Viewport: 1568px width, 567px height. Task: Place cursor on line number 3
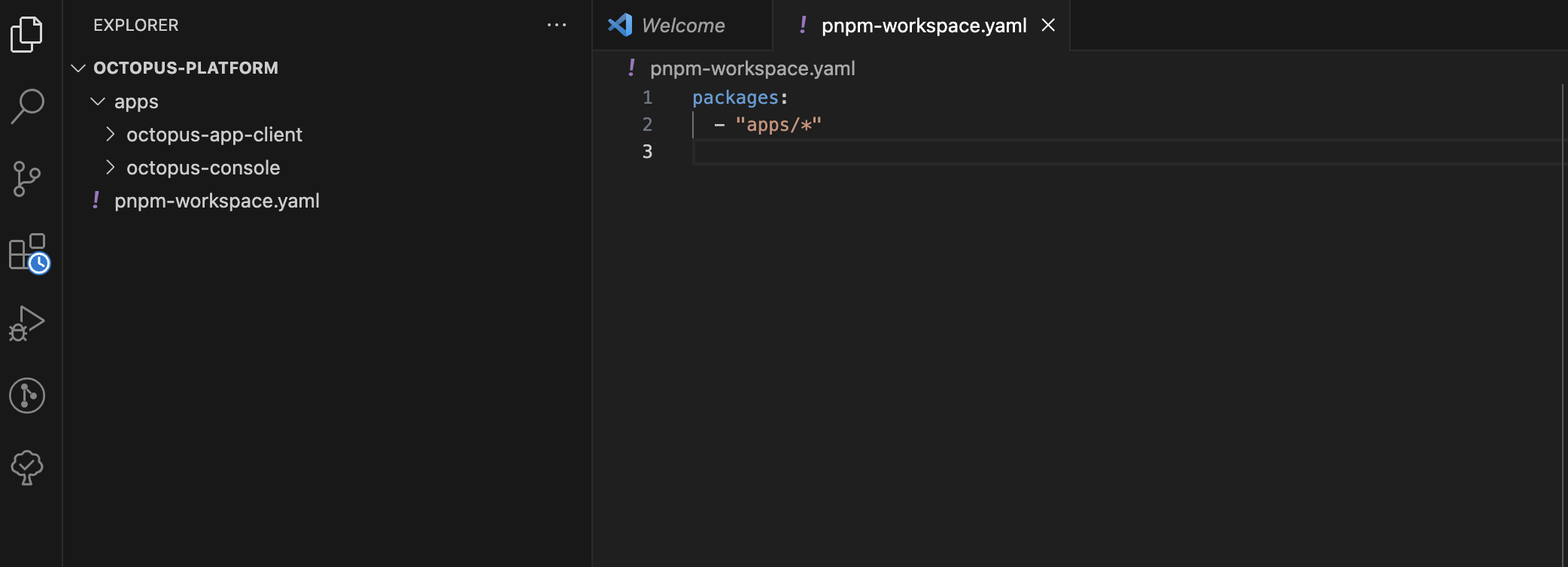(647, 152)
